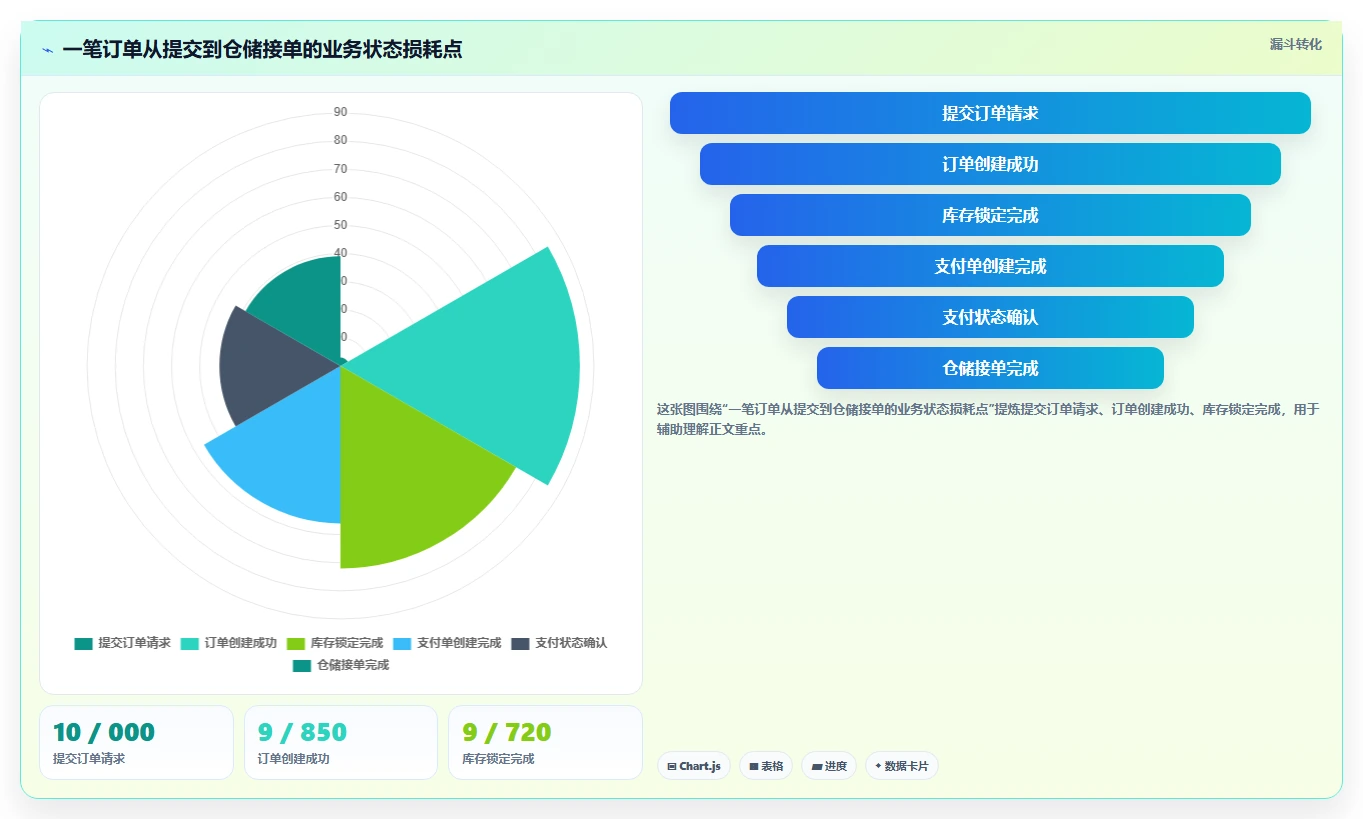Click the 90 radial axis label
Screen dimensions: 1363x819
(x=341, y=112)
